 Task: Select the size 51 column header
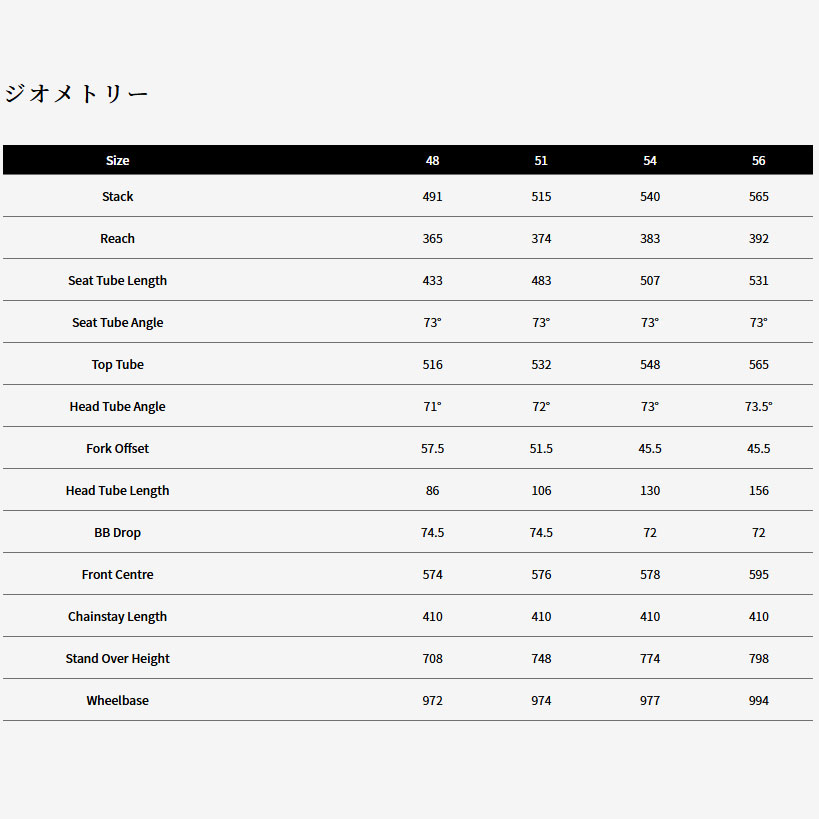[541, 160]
